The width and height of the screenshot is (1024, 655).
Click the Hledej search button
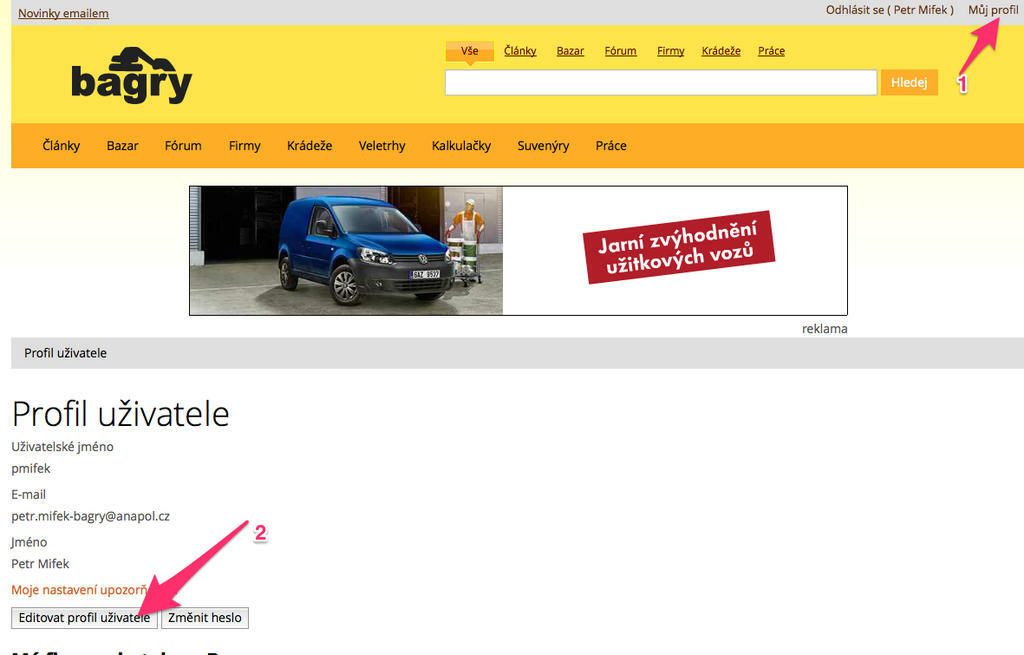point(909,82)
